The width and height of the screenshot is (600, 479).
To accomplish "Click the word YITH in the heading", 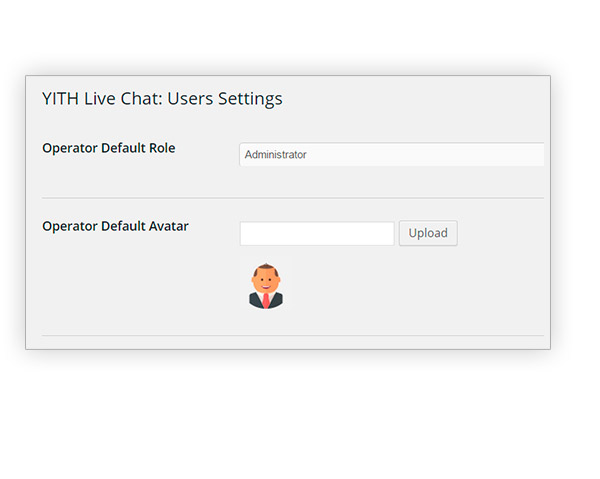I will tap(60, 99).
